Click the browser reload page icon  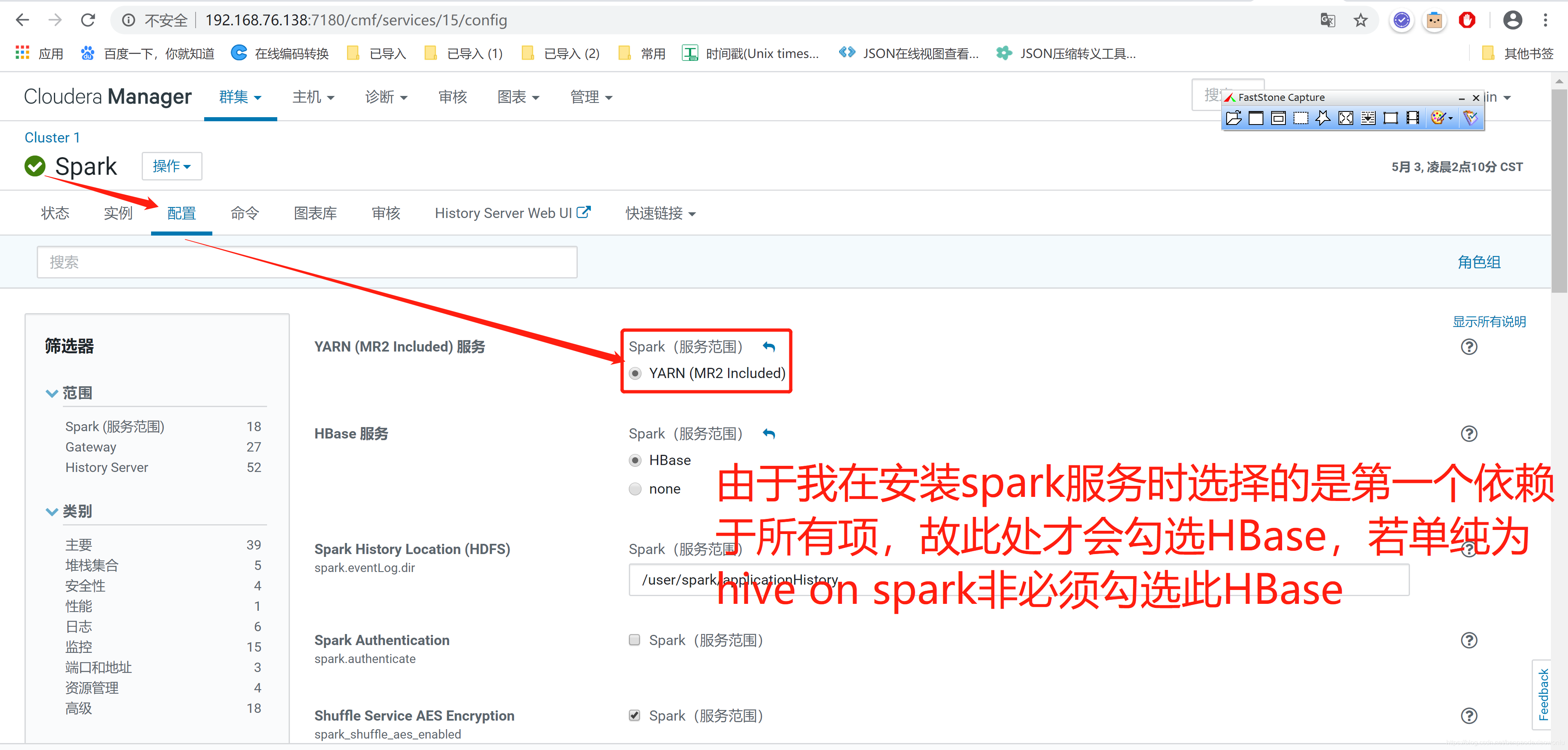(x=88, y=20)
